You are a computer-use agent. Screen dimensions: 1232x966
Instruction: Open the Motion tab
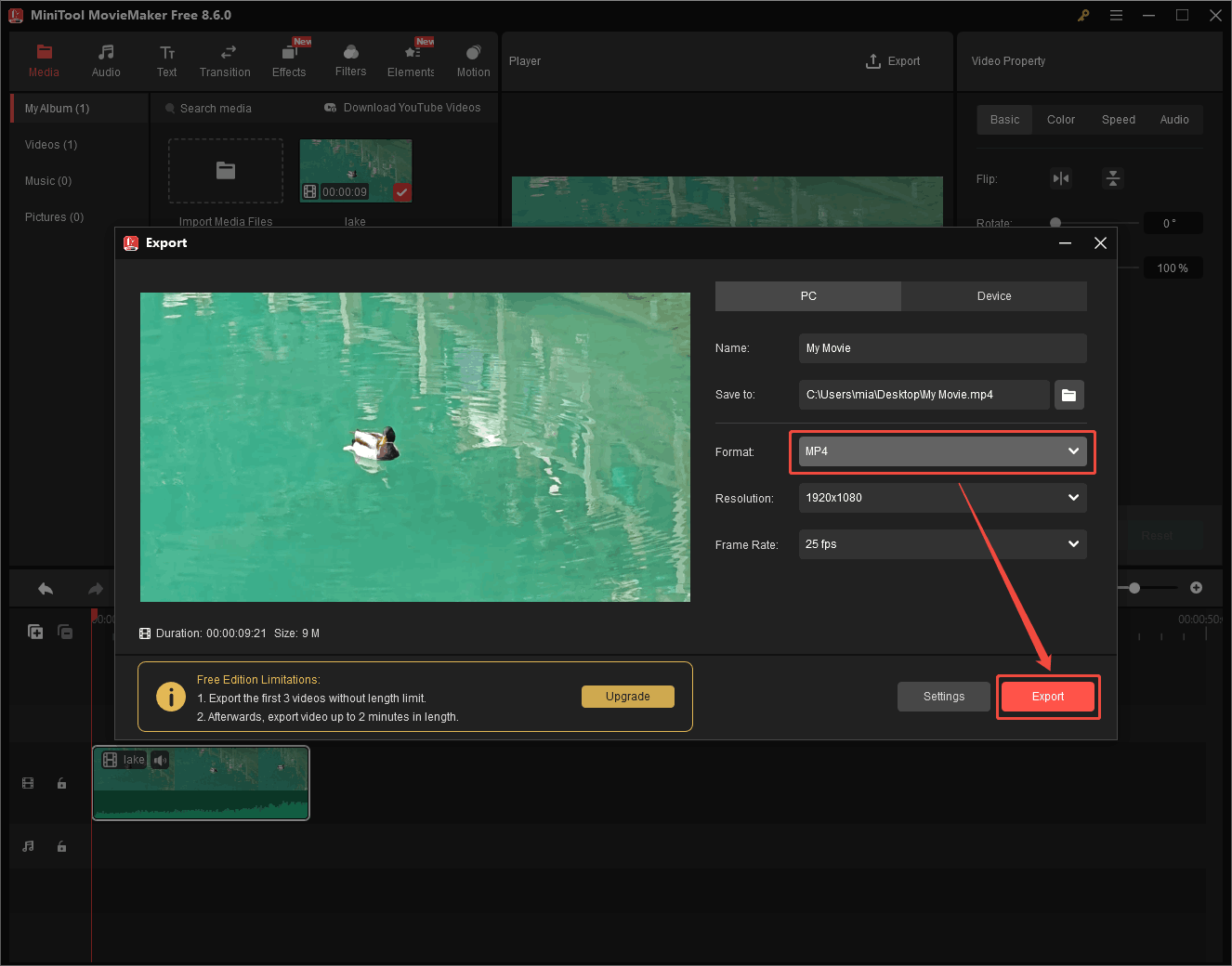point(473,61)
